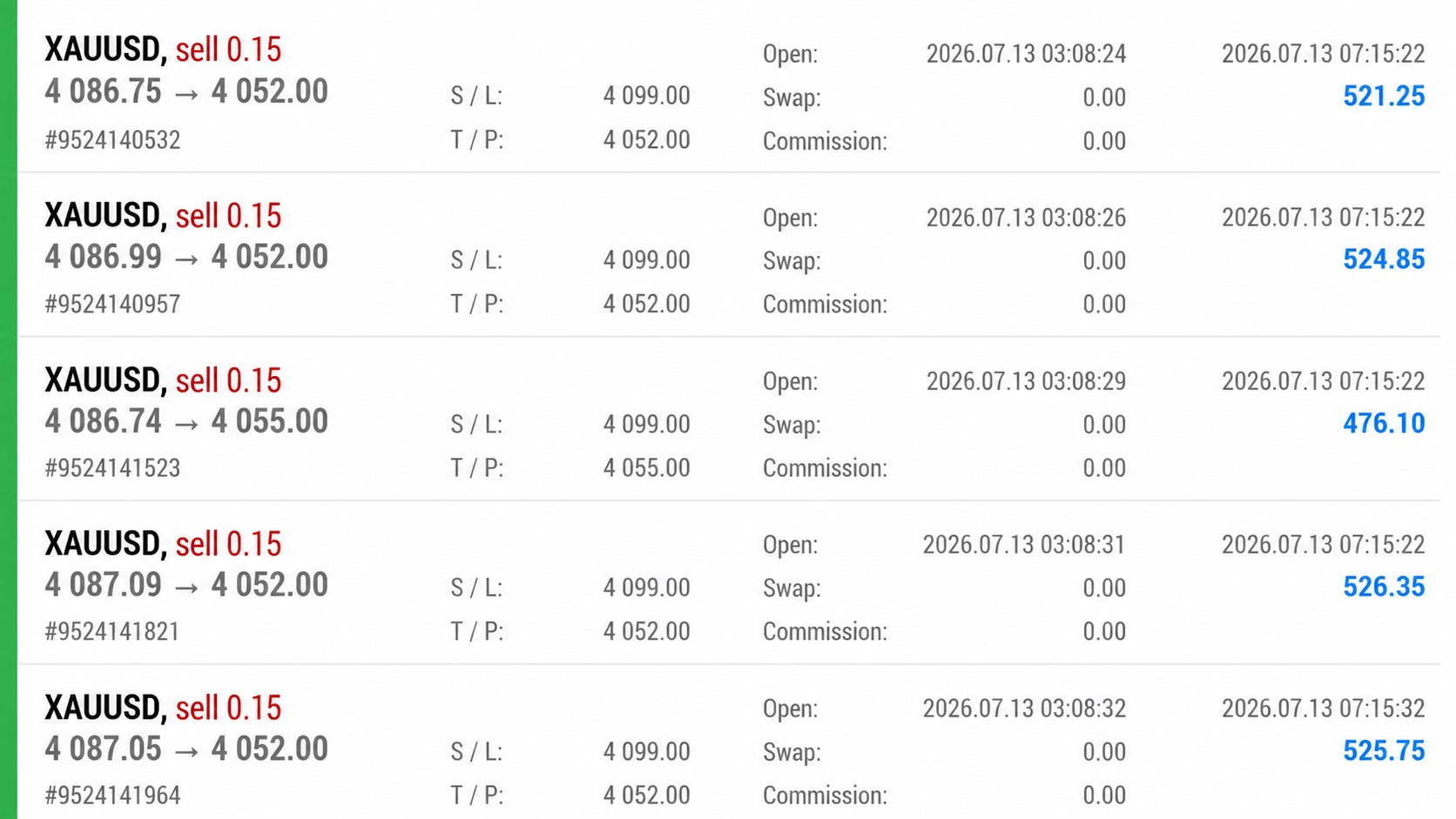This screenshot has height=819, width=1456.
Task: Click open time 2026.07.13 03:08:31
Action: click(1024, 545)
